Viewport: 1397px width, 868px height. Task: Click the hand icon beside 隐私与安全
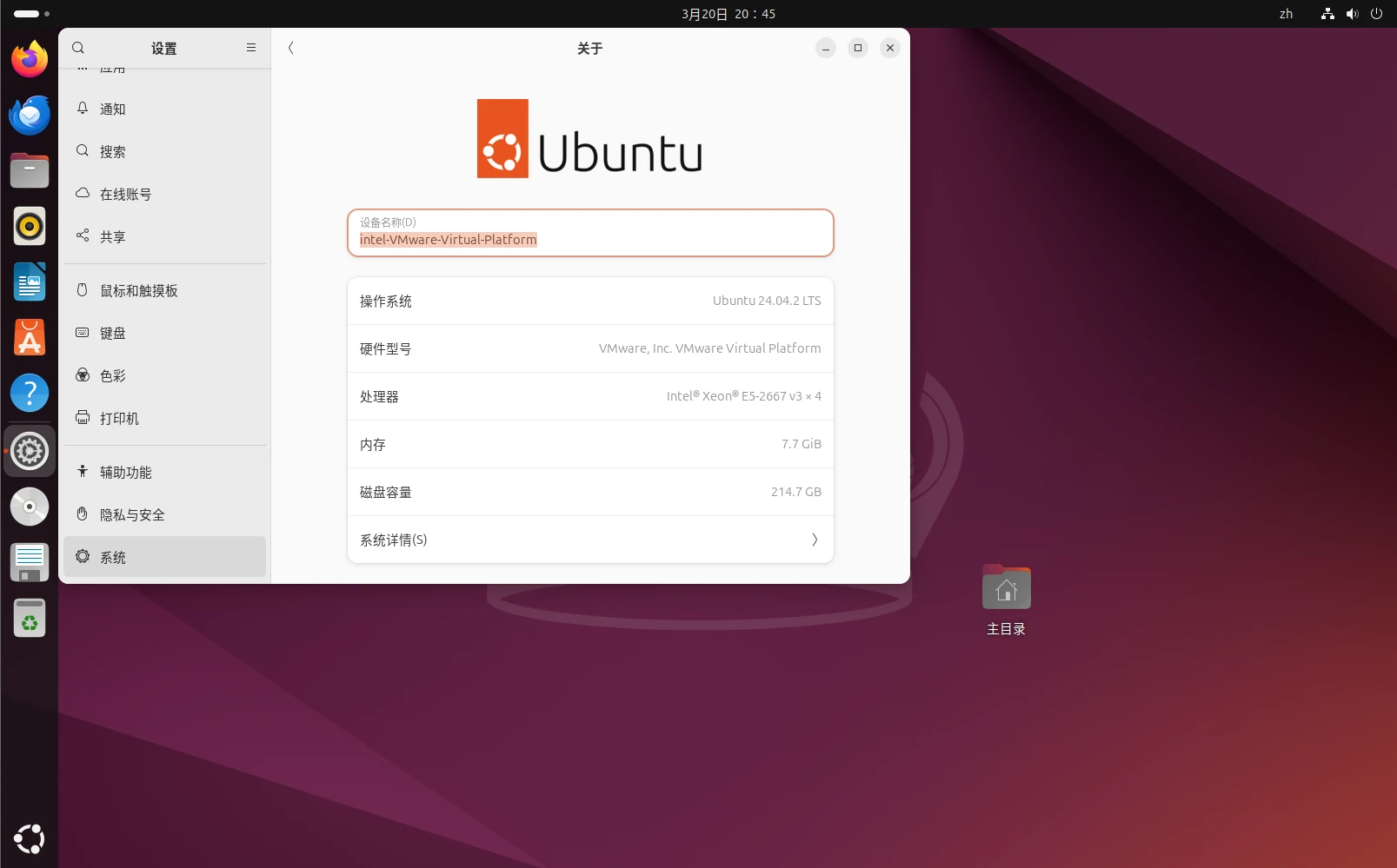pos(83,514)
